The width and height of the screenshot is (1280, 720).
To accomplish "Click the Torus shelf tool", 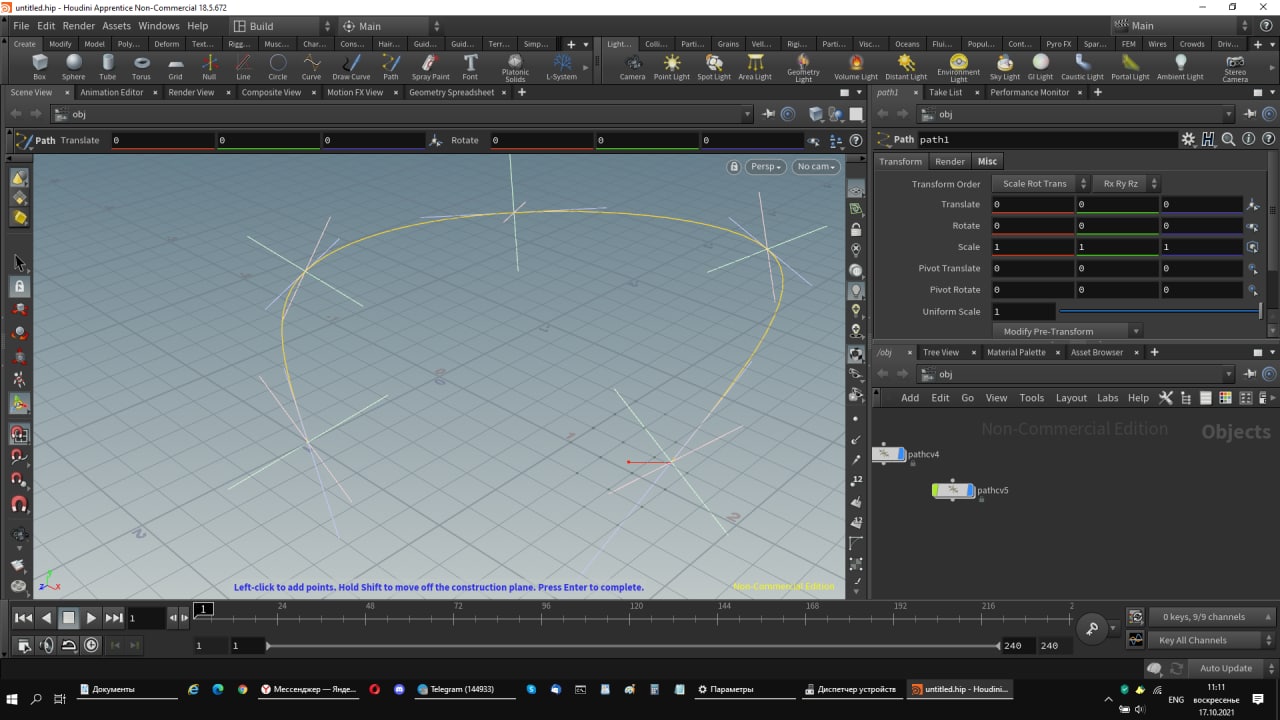I will click(x=141, y=66).
